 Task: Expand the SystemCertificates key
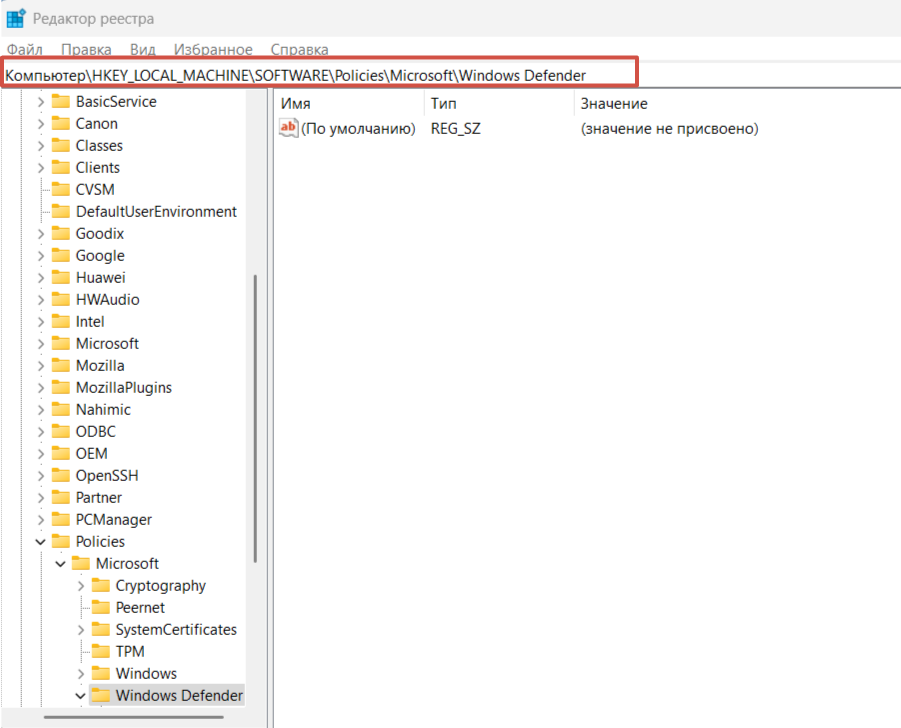(x=80, y=630)
